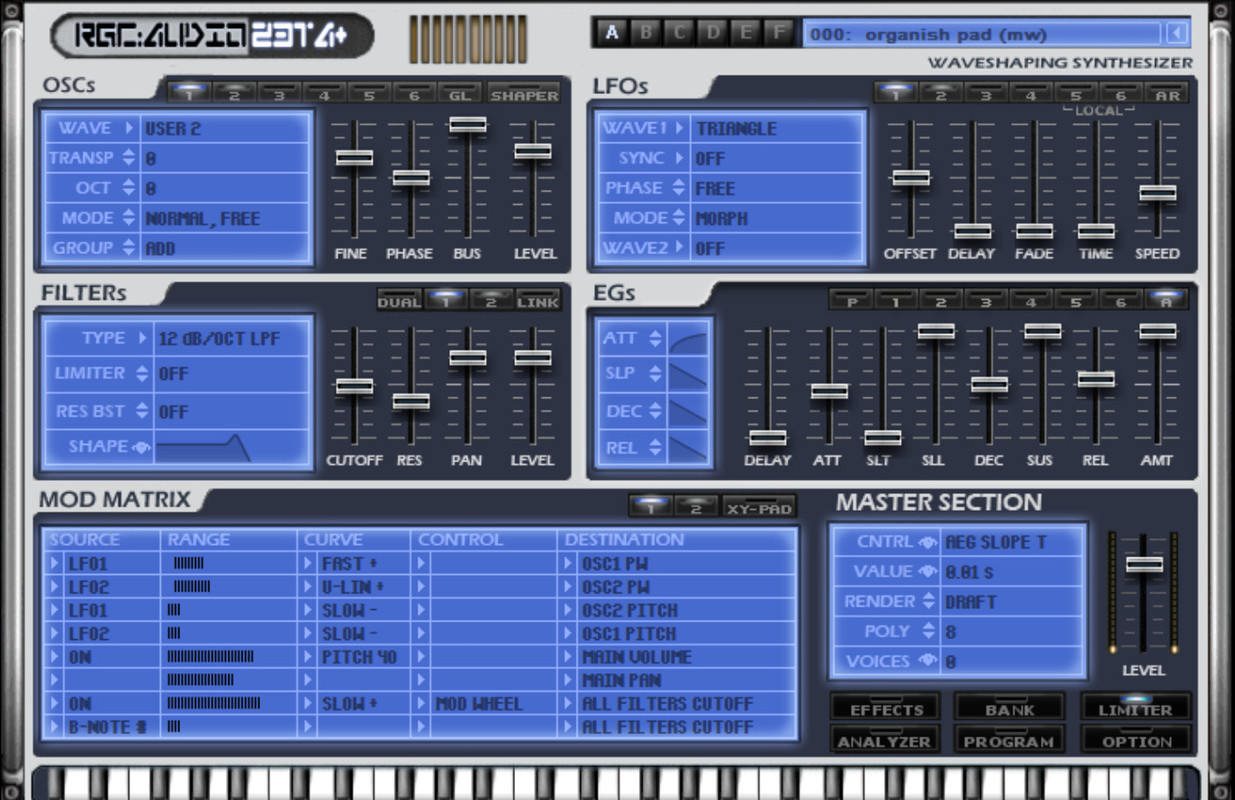The width and height of the screenshot is (1235, 800).
Task: Switch to EG tab P
Action: coord(853,300)
